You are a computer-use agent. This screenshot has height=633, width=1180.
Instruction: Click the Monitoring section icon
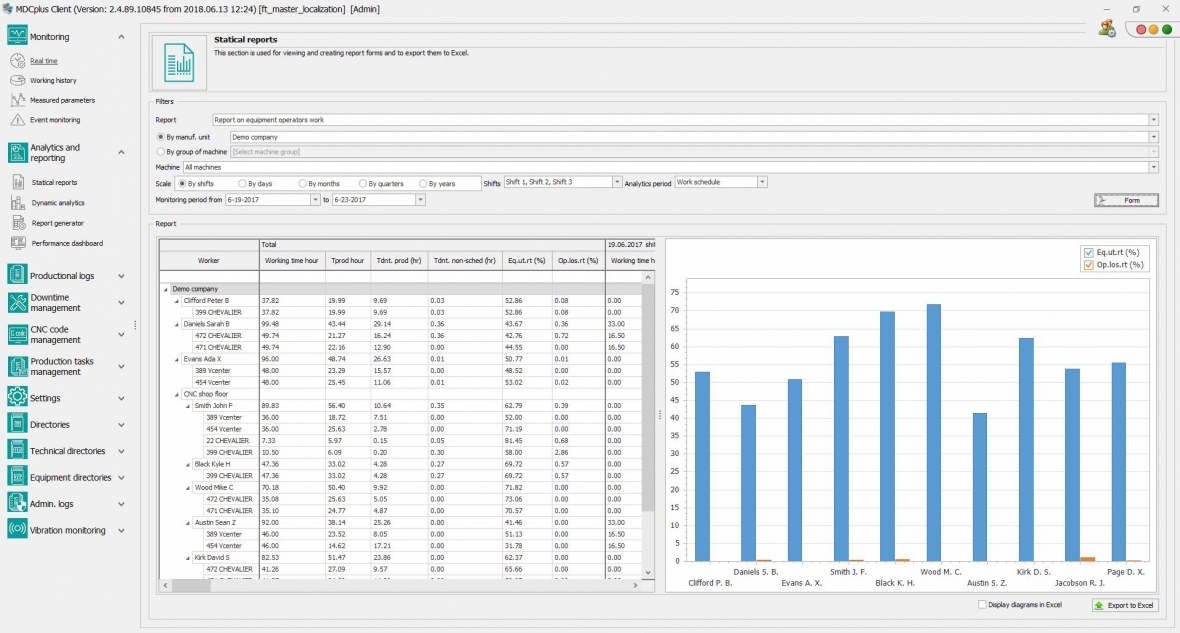click(17, 36)
